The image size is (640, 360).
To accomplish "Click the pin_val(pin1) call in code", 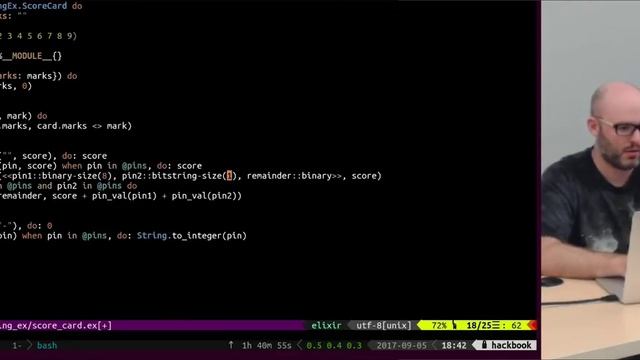I will [124, 196].
